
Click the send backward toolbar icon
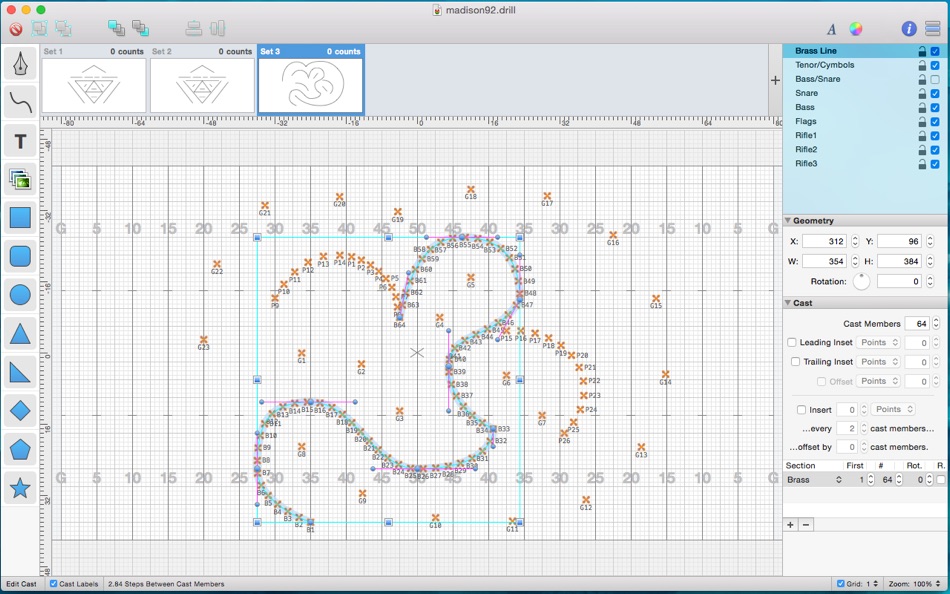click(141, 28)
